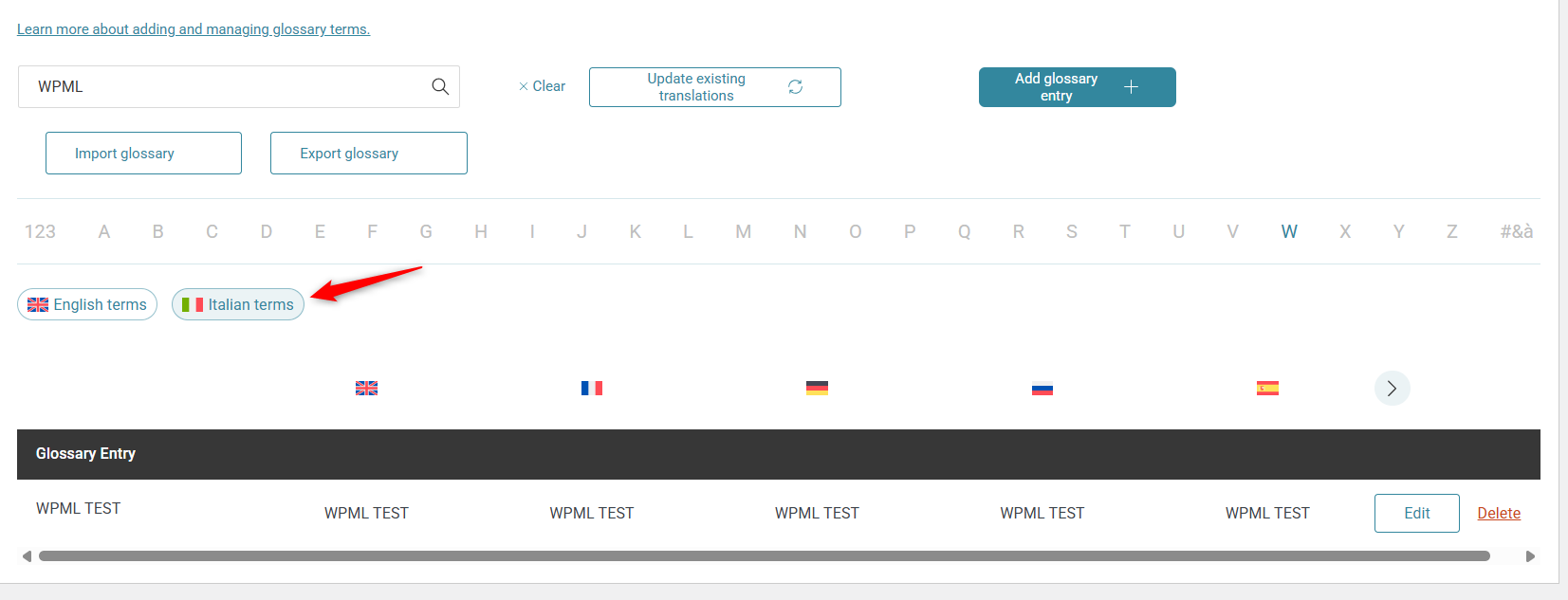This screenshot has height=600, width=1568.
Task: Filter glossary by letter L
Action: tap(688, 231)
